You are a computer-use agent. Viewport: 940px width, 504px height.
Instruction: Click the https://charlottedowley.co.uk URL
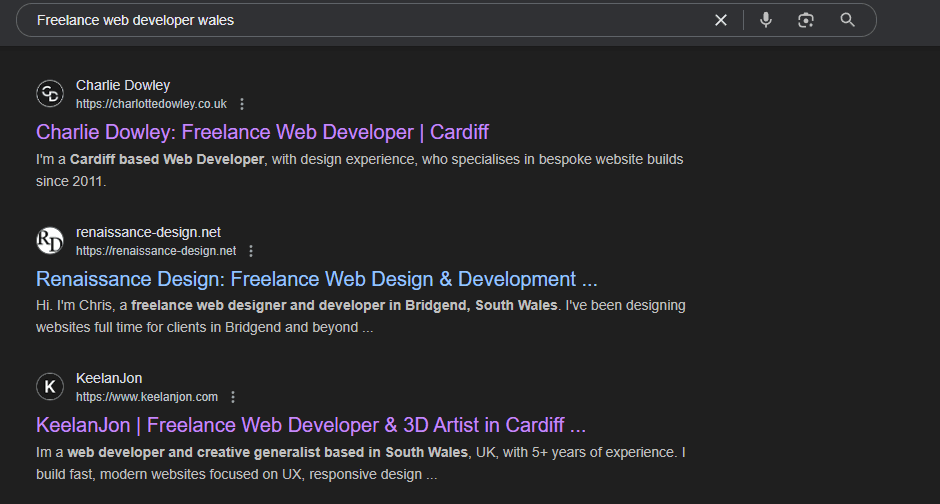tap(151, 104)
